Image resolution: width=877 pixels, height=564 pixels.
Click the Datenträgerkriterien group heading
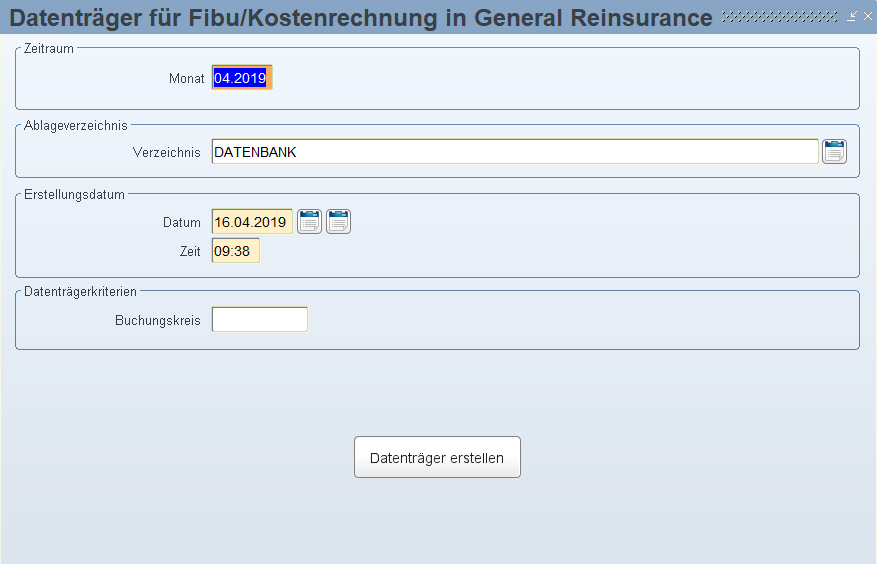[x=80, y=292]
